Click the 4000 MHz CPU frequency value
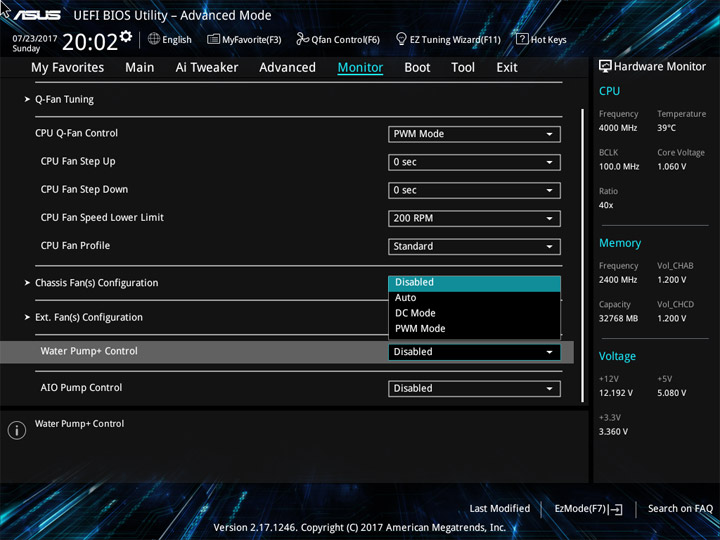720x540 pixels. [x=618, y=128]
